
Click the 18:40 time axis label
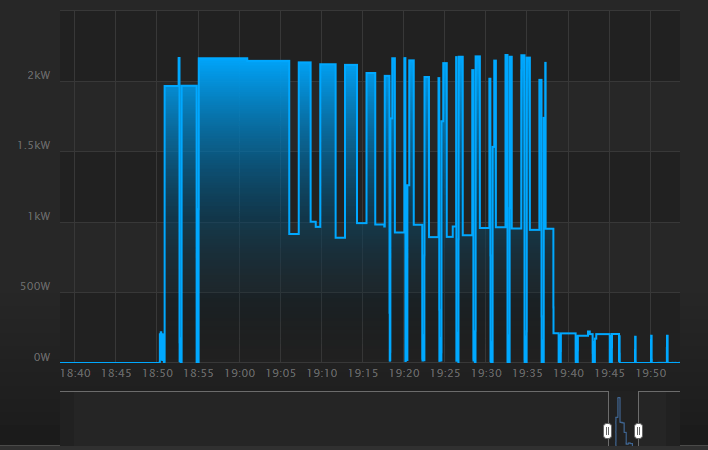click(x=75, y=373)
